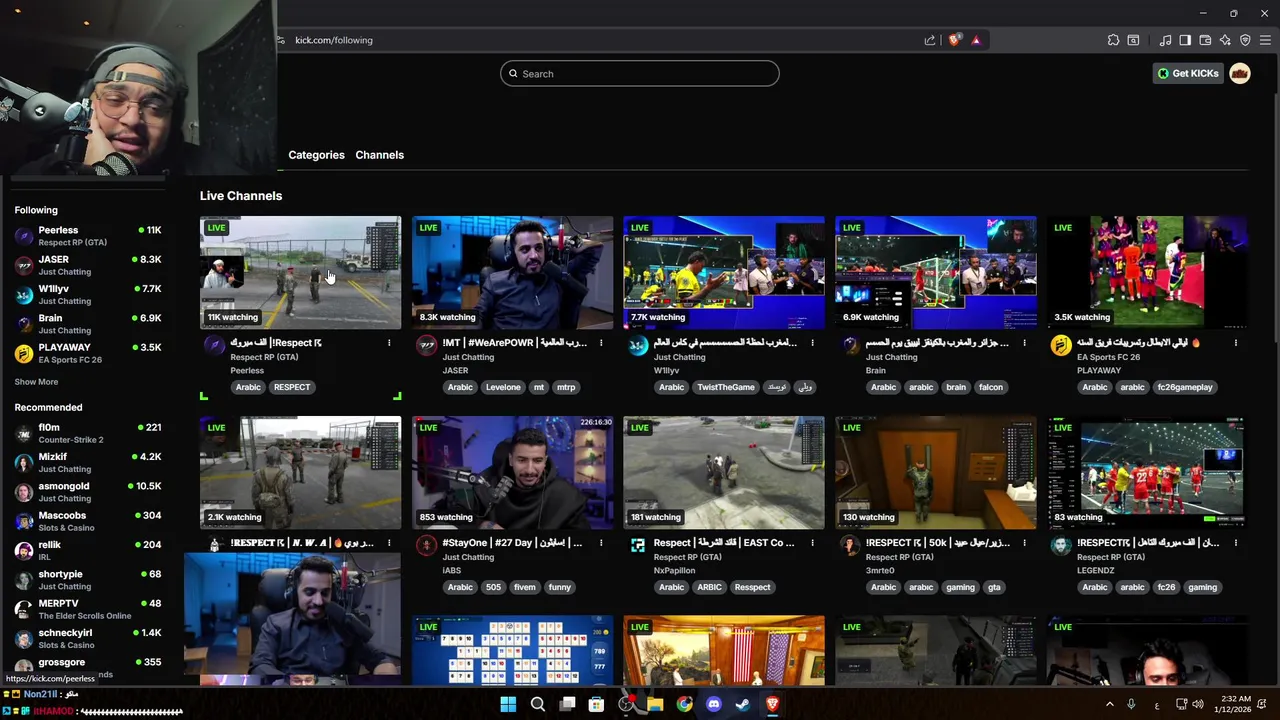Viewport: 1280px width, 720px height.
Task: Toggle the browser sidebar panel icon
Action: 1185,40
